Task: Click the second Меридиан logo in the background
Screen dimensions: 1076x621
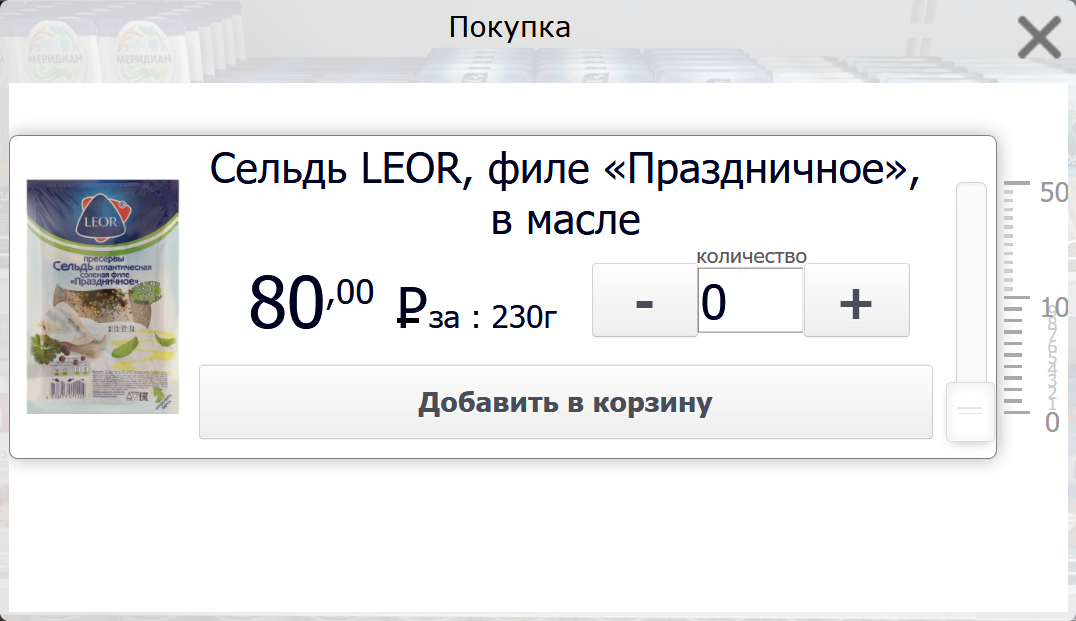Action: click(145, 43)
